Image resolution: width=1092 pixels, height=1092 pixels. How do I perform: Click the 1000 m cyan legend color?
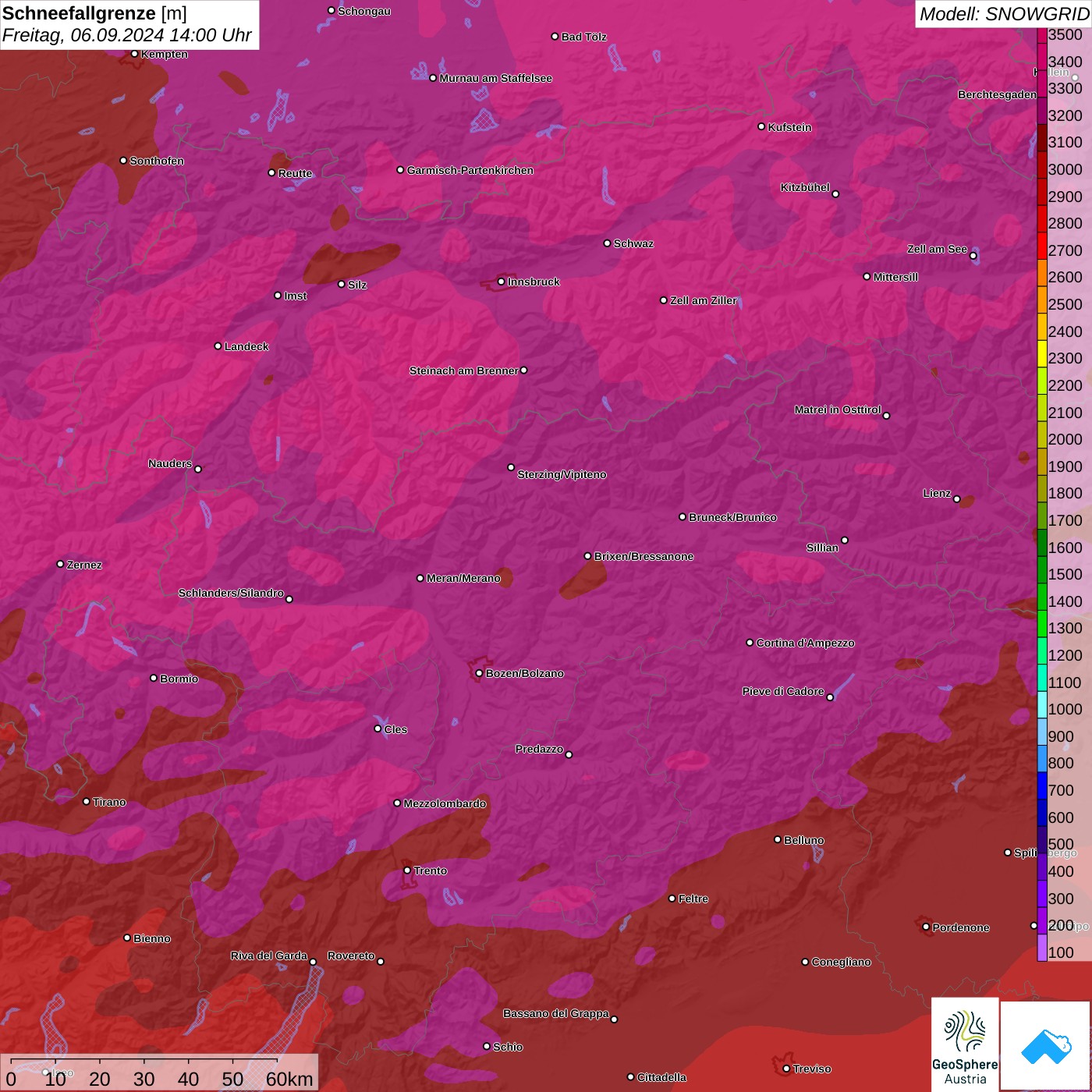click(1042, 704)
